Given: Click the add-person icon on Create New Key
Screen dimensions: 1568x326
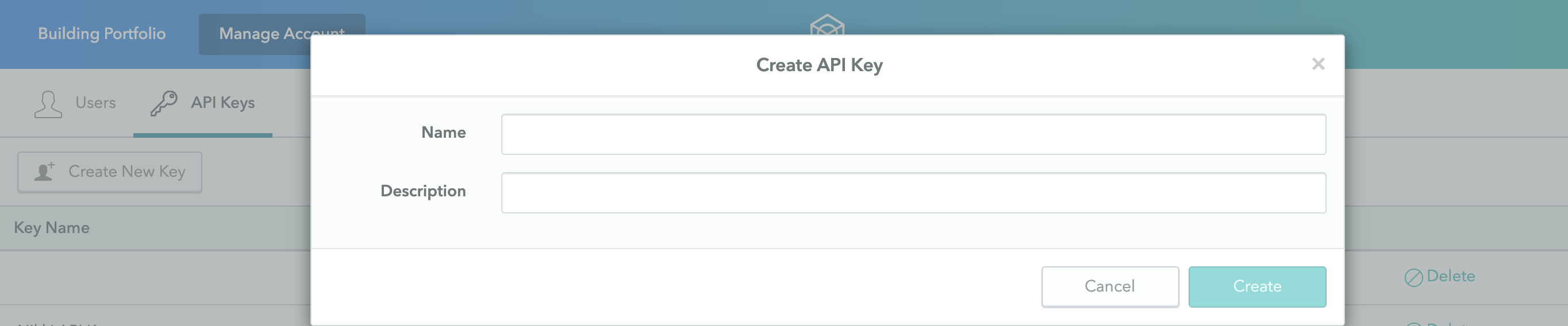Looking at the screenshot, I should 45,172.
